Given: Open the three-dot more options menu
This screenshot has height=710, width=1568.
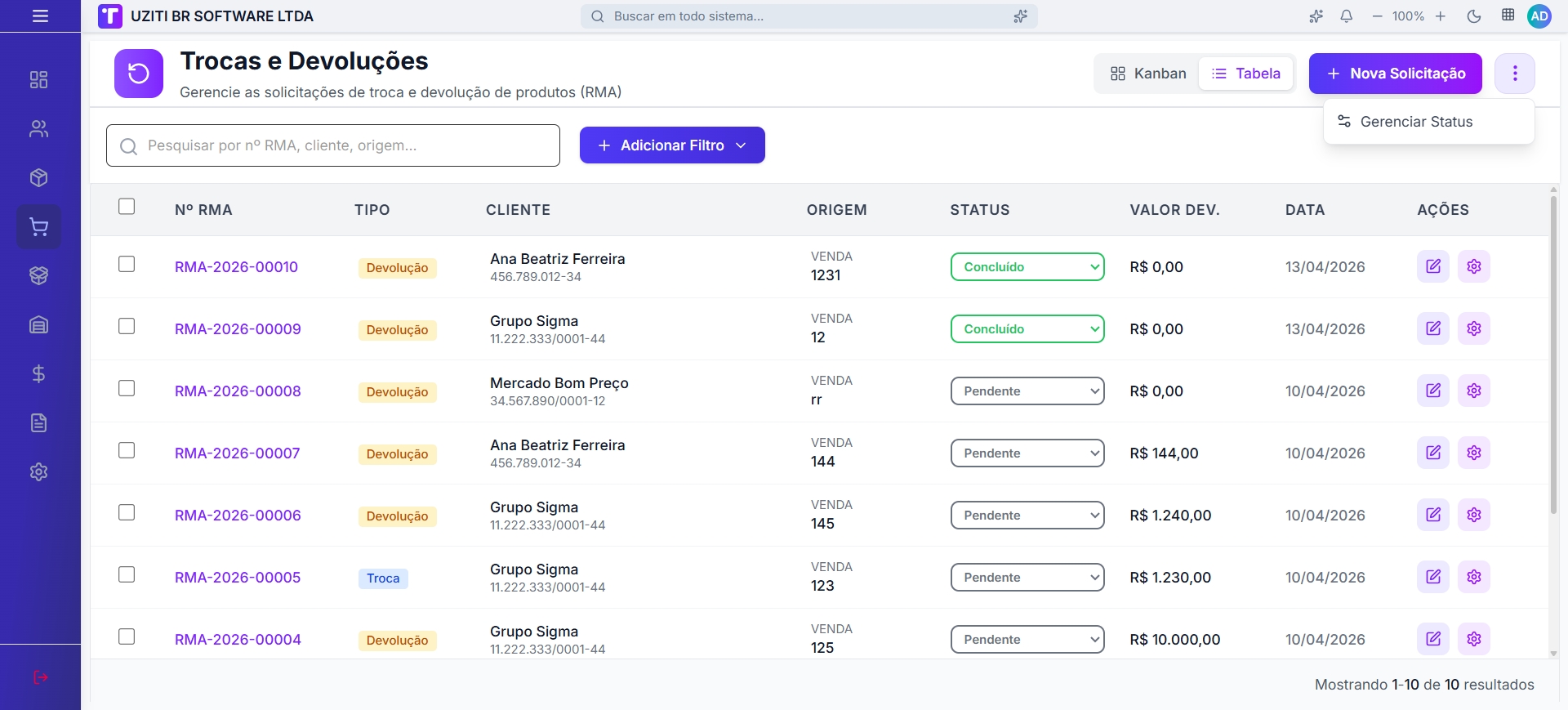Looking at the screenshot, I should [x=1514, y=74].
